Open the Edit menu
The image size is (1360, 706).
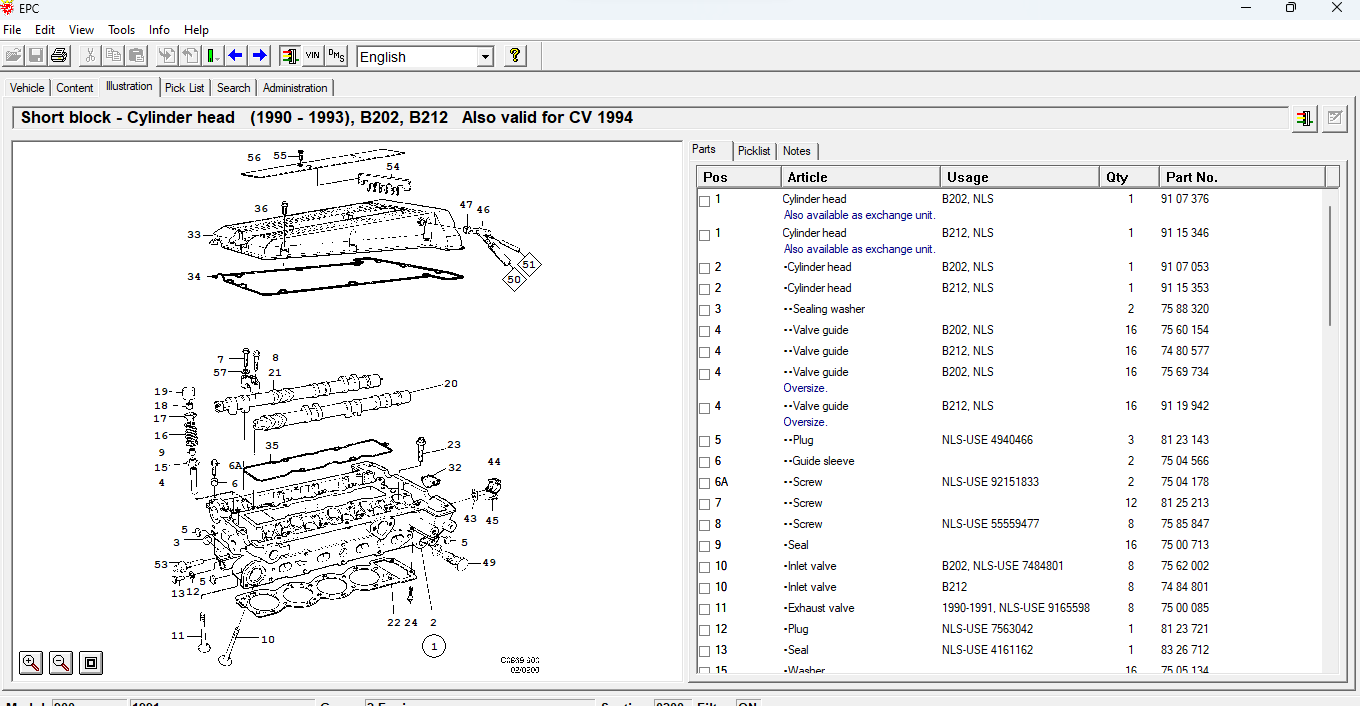pyautogui.click(x=45, y=30)
